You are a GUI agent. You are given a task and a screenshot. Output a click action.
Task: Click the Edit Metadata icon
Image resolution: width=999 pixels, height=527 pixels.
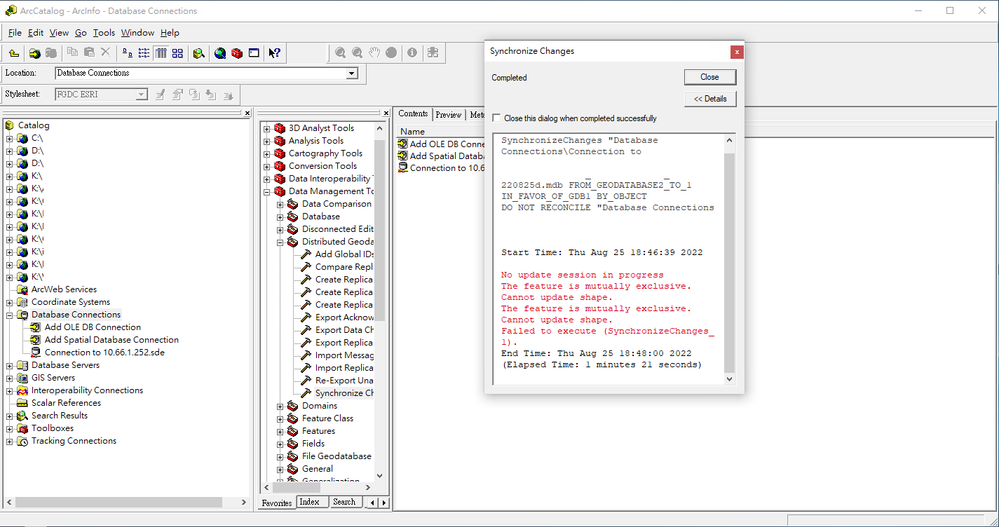[161, 95]
